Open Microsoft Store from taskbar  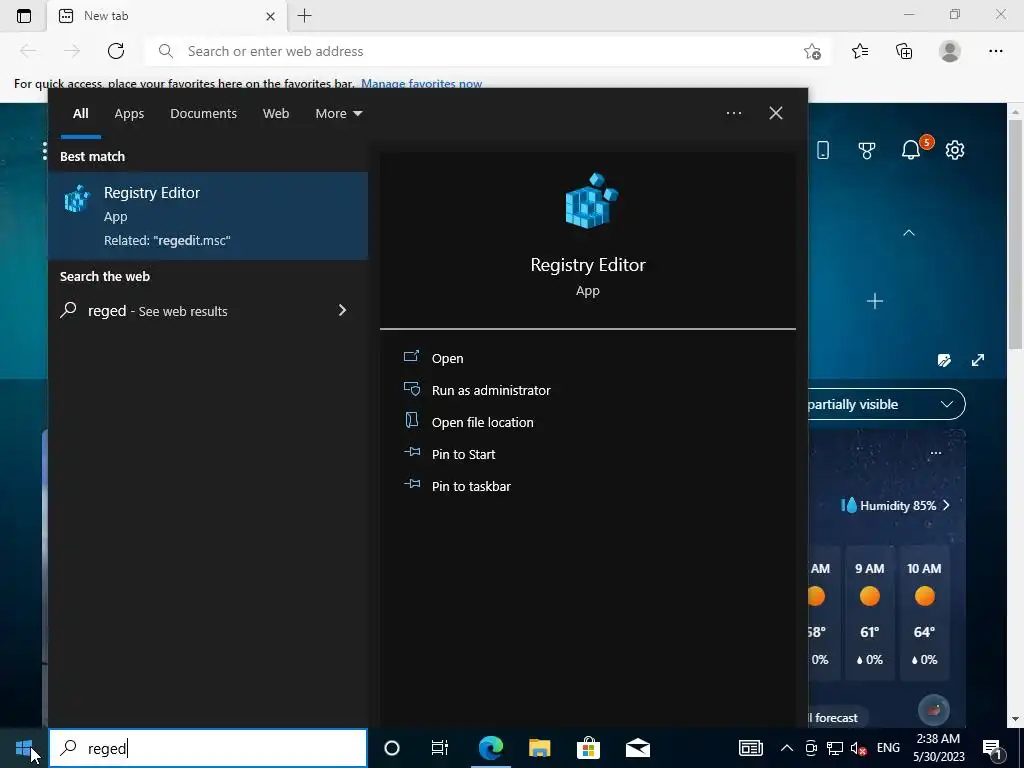pyautogui.click(x=588, y=748)
